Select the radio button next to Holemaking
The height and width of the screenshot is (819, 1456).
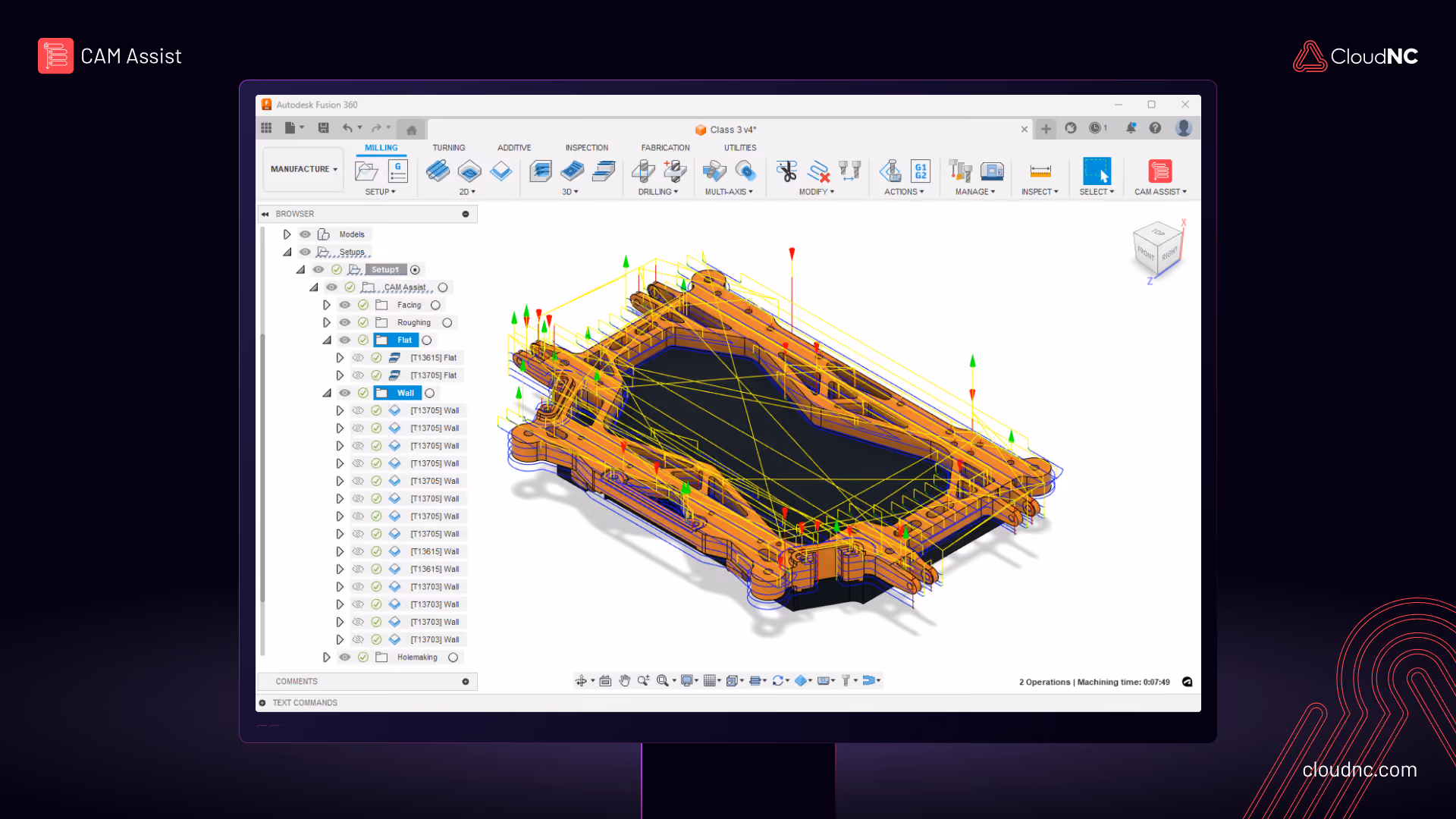pos(453,657)
